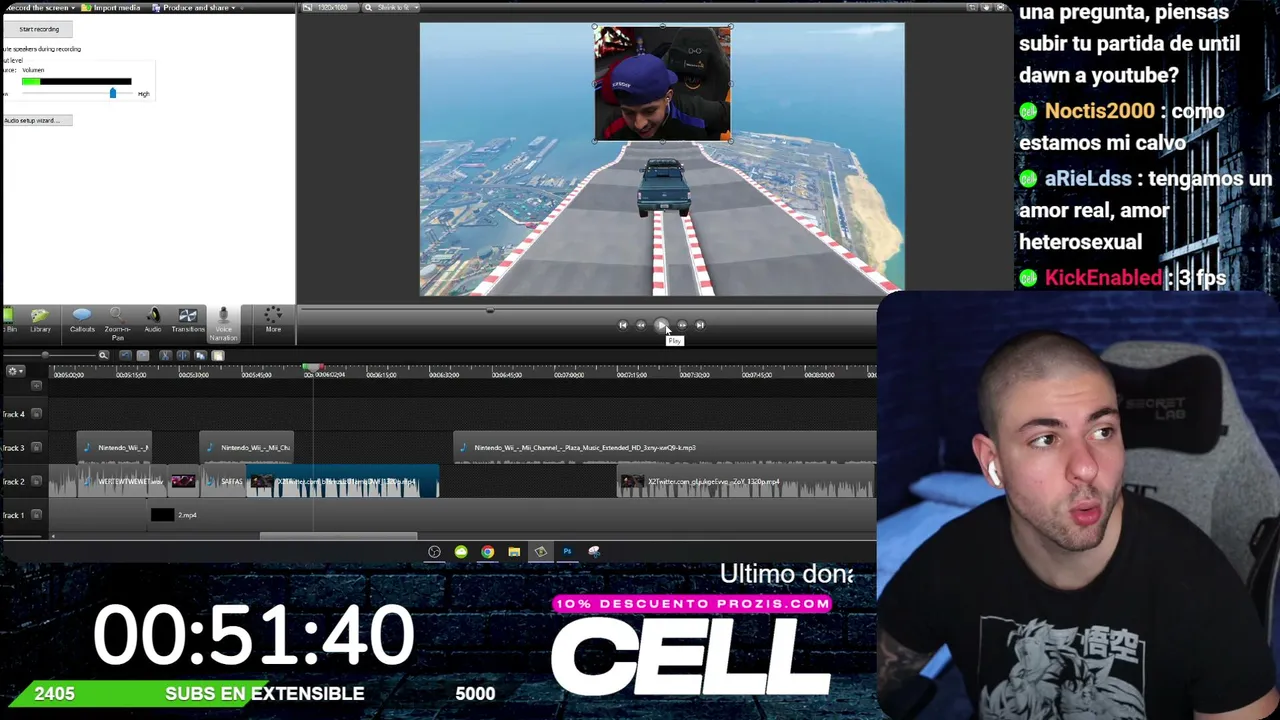The width and height of the screenshot is (1280, 720).
Task: Click the Redo icon on timeline toolbar
Action: 143,355
